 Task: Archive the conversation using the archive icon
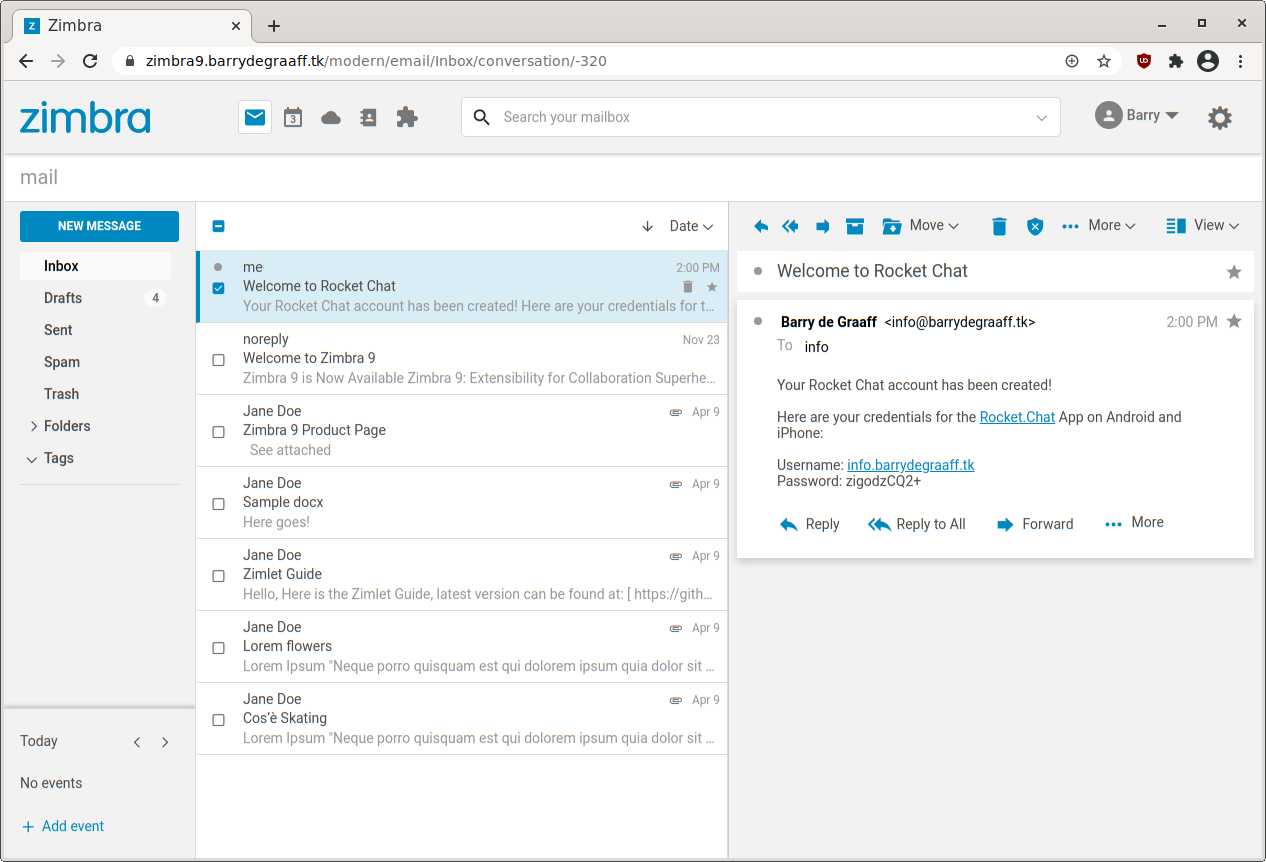(855, 226)
